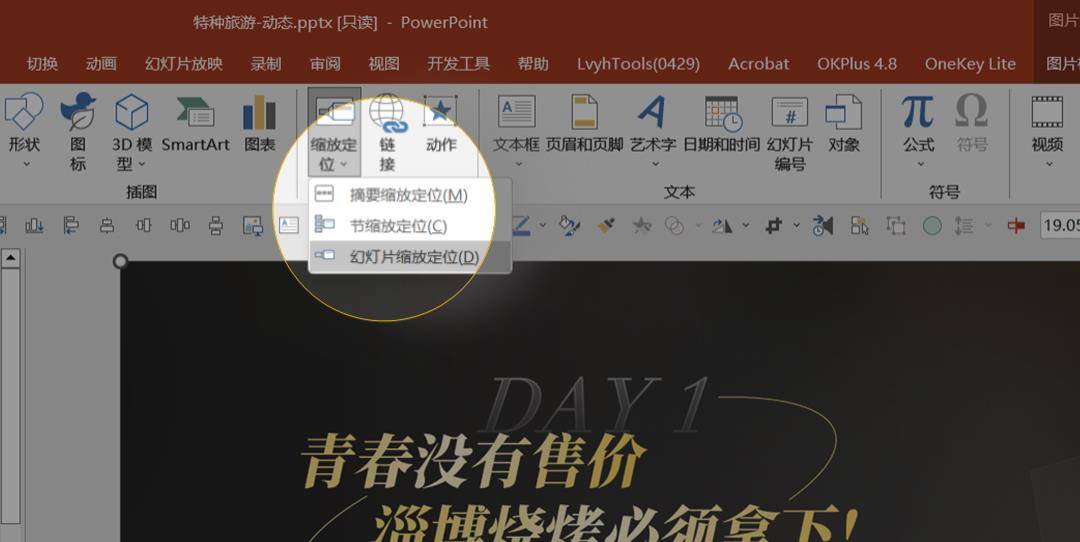Expand the 形状 shapes dropdown arrow
This screenshot has width=1080, height=542.
pos(26,164)
